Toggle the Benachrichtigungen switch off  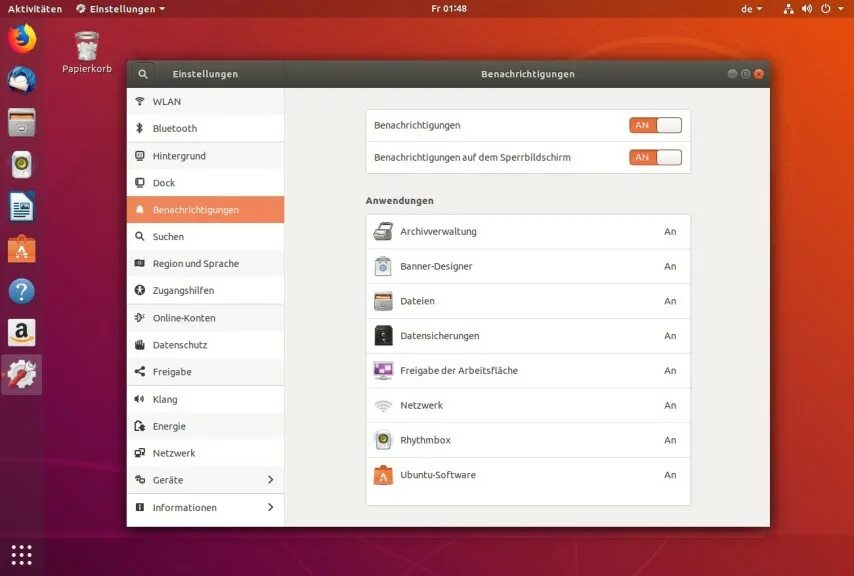pos(655,125)
